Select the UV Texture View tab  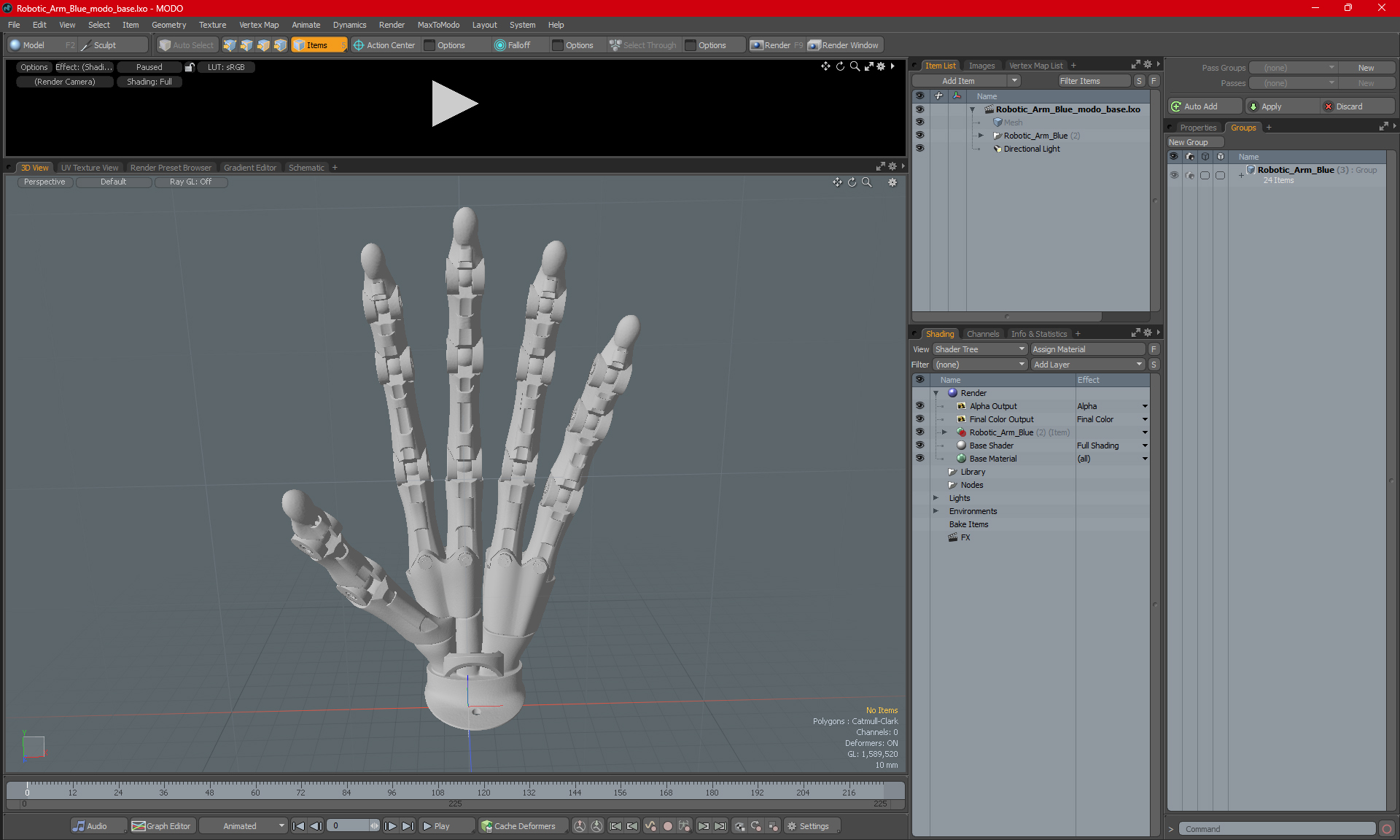click(89, 167)
